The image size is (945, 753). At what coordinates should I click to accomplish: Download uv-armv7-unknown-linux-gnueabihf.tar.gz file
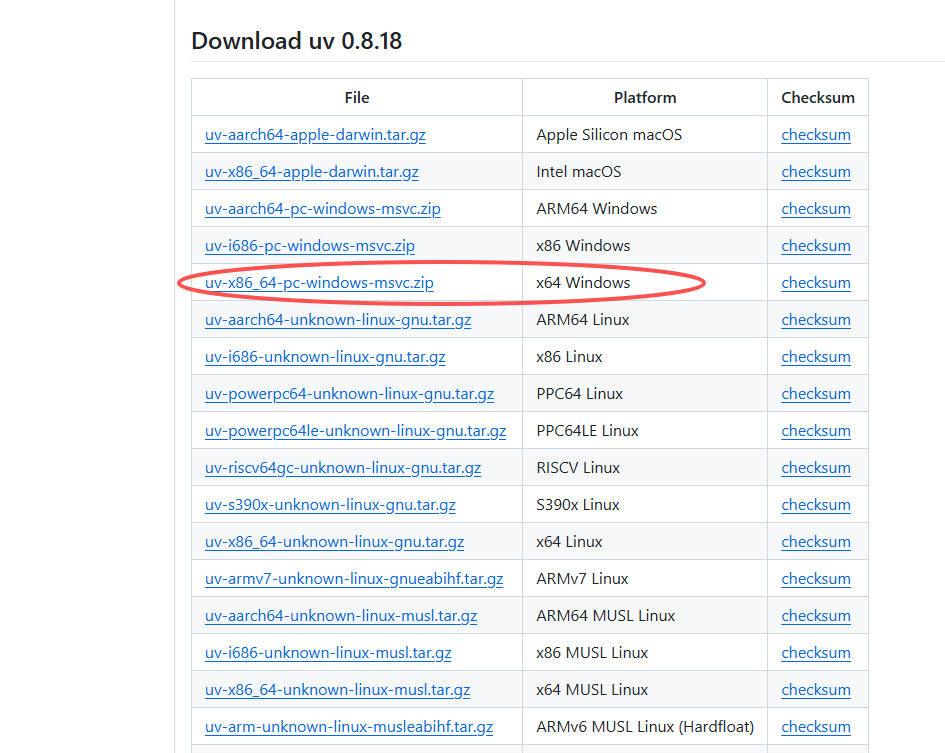click(354, 579)
